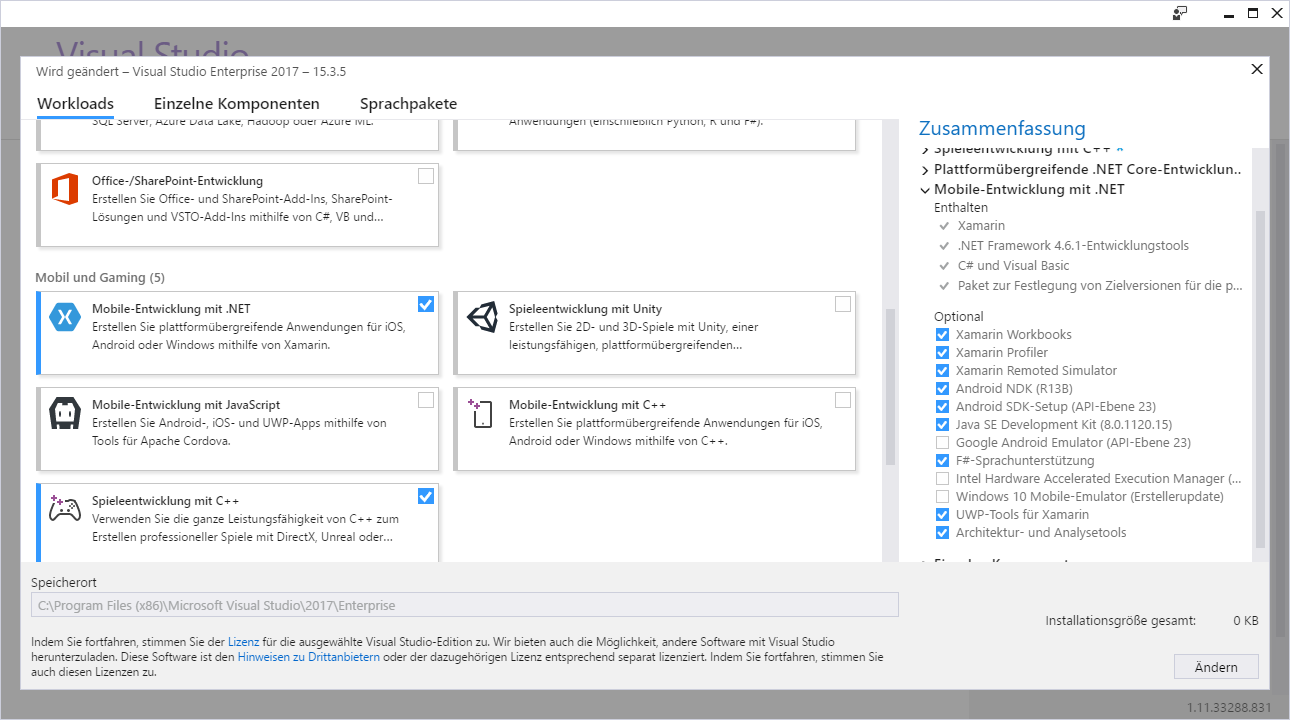
Task: Click the Ändern button
Action: [1215, 667]
